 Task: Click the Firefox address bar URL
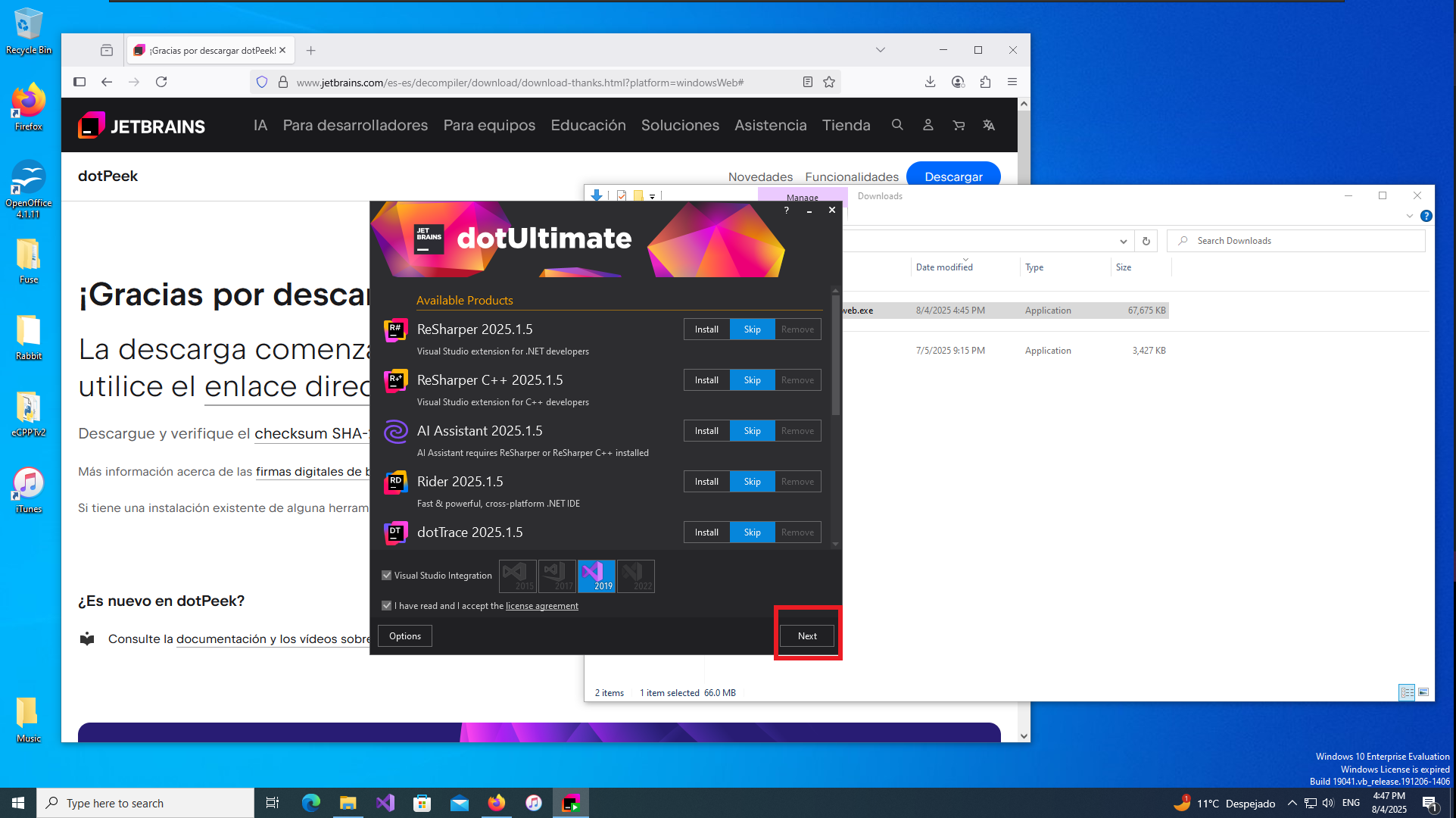(519, 83)
